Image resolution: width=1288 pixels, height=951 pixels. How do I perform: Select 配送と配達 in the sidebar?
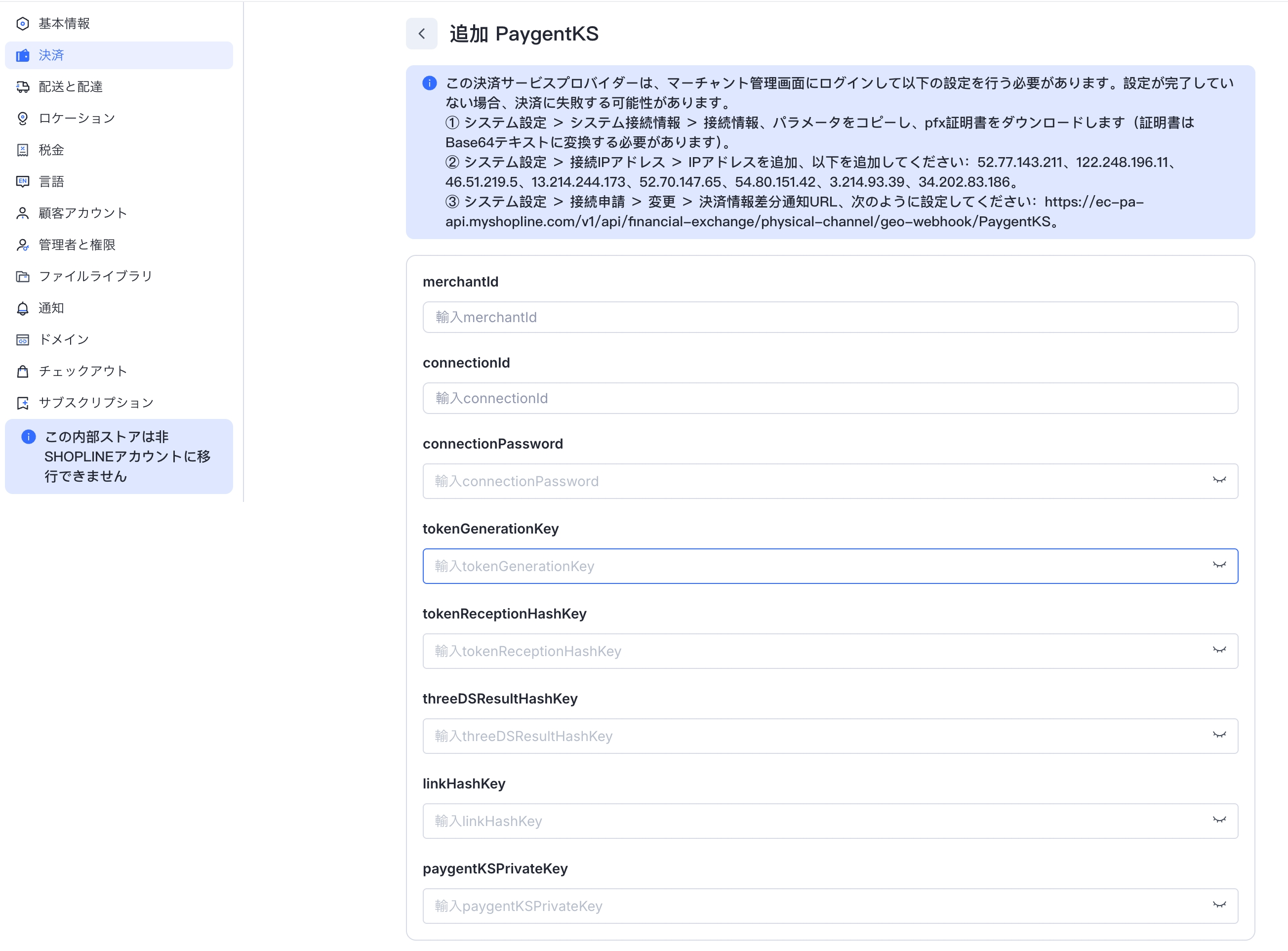point(119,87)
